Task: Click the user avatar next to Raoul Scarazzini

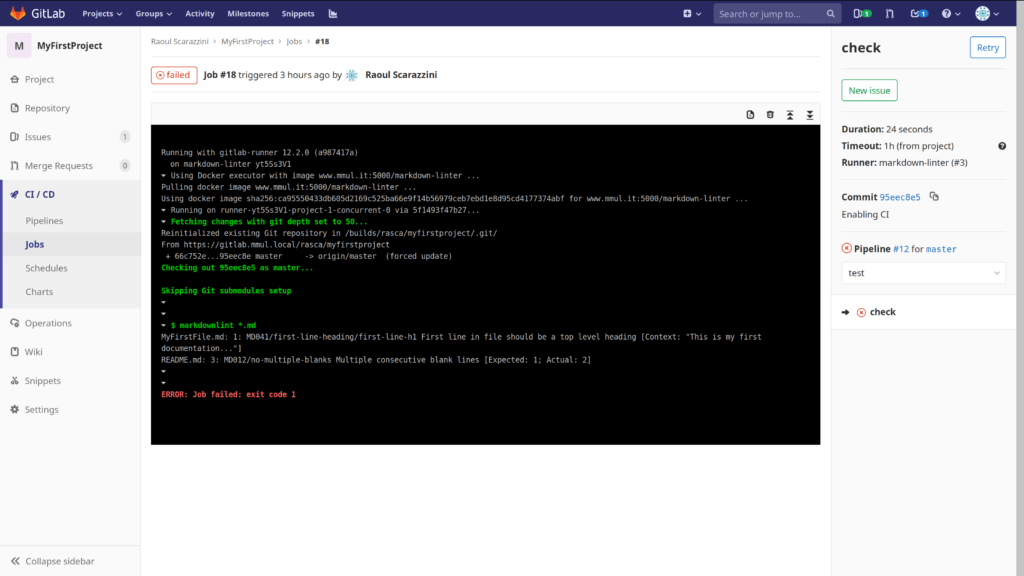Action: tap(352, 75)
